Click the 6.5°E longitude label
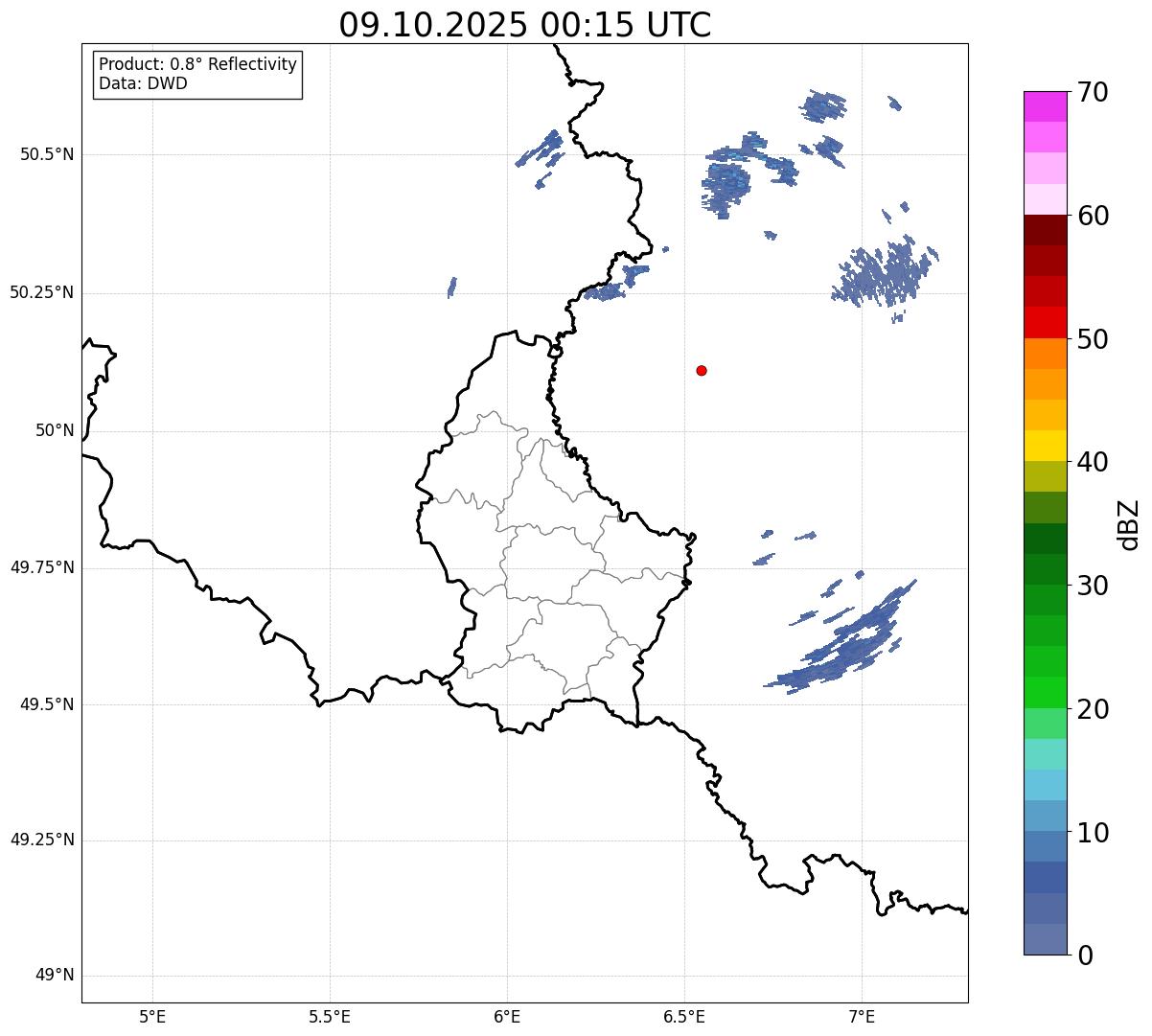1152x1036 pixels. pos(684,1016)
